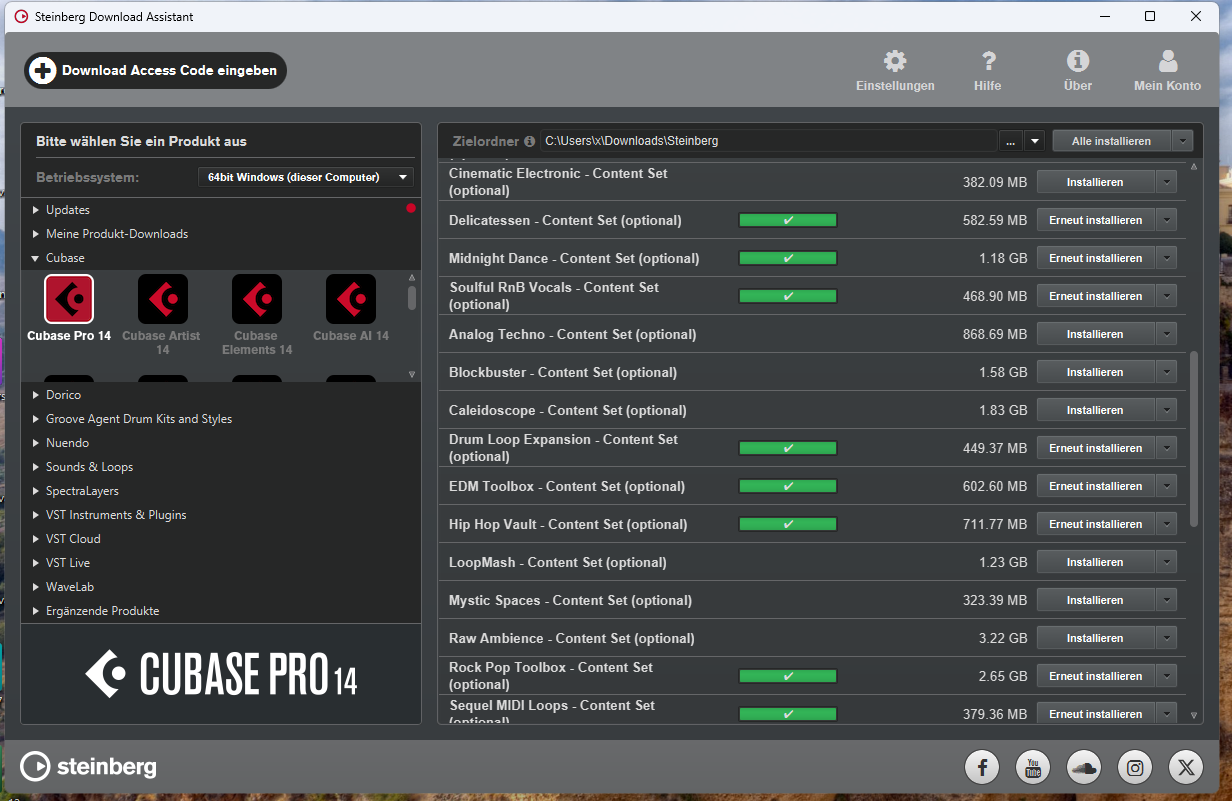
Task: Open Steinberg X (Twitter) icon
Action: coord(1186,767)
